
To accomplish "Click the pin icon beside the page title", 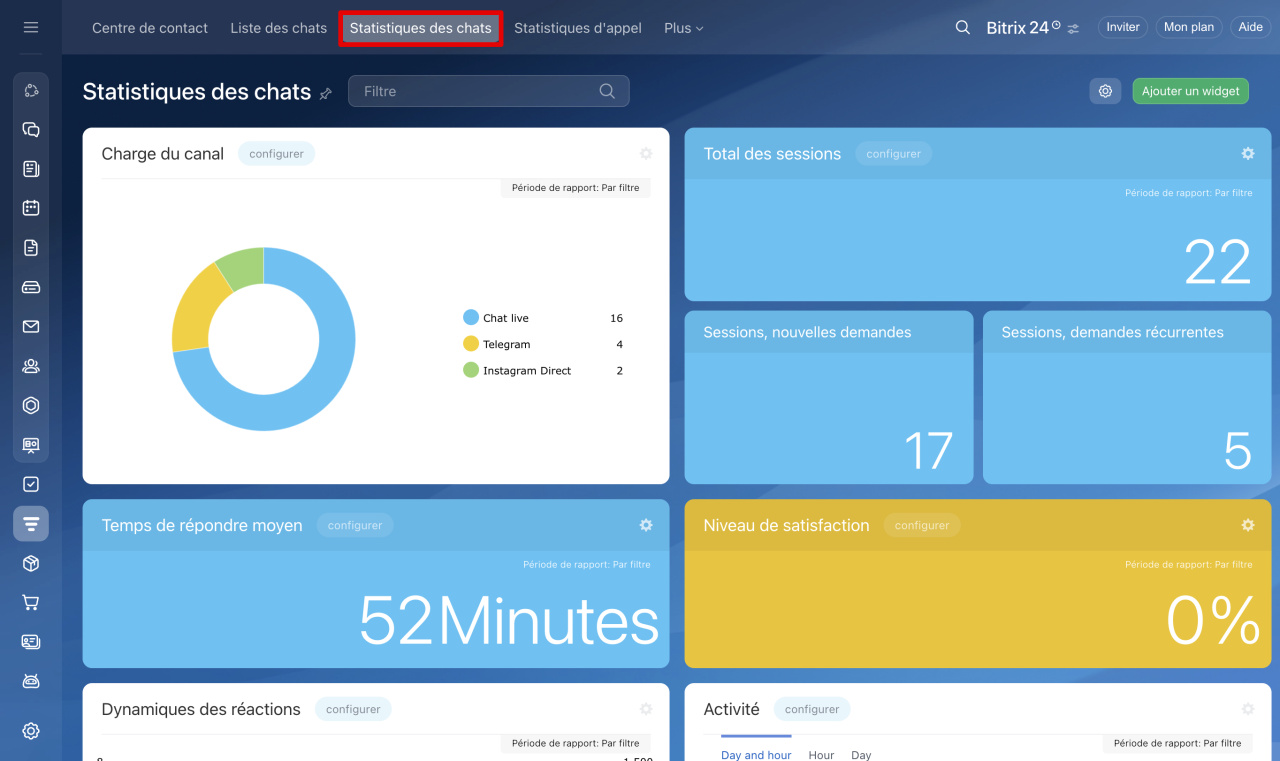I will [x=326, y=93].
